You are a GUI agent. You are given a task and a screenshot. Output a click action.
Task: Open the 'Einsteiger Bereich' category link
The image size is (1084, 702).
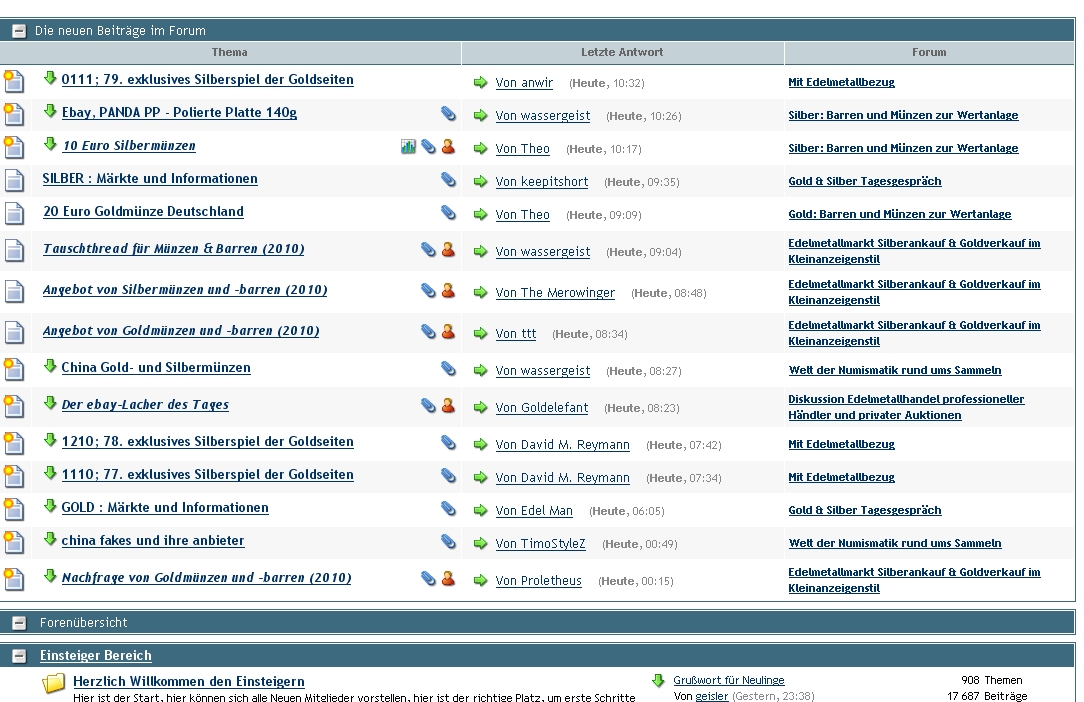[95, 656]
